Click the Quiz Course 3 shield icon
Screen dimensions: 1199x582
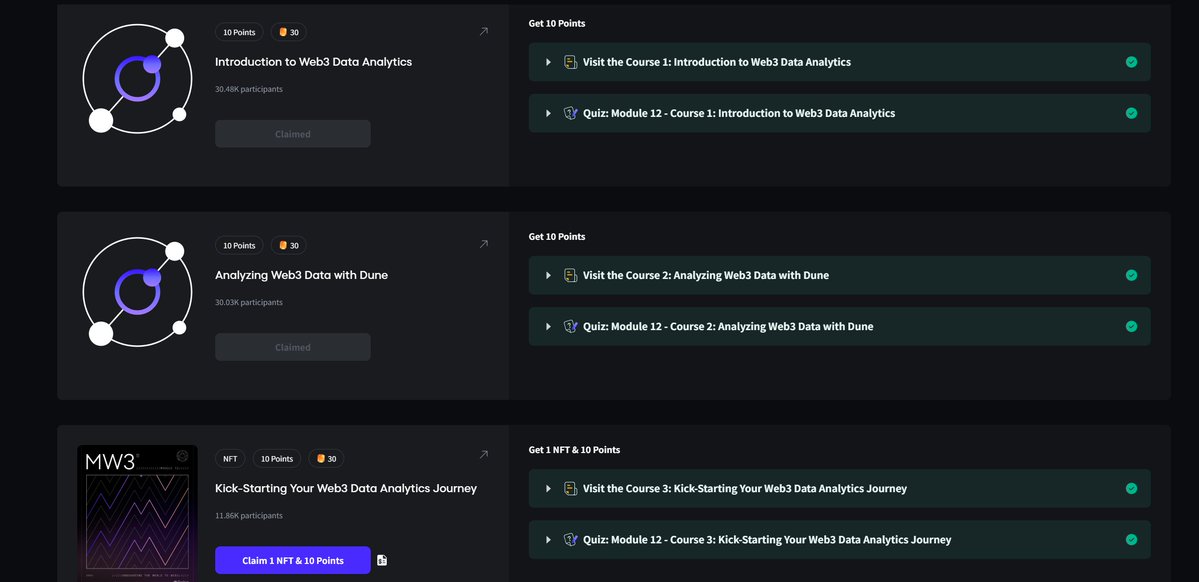[570, 540]
